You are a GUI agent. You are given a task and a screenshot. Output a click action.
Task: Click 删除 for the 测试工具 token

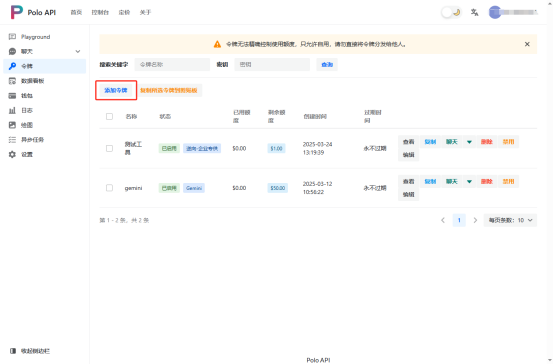[x=487, y=142]
